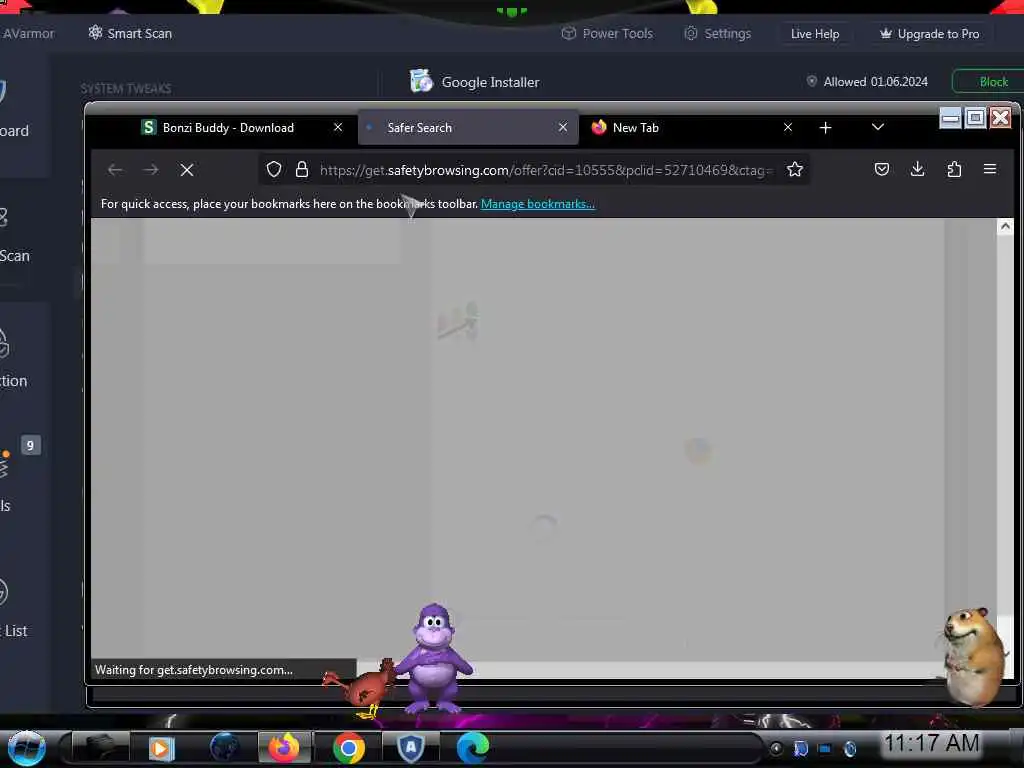Image resolution: width=1024 pixels, height=768 pixels.
Task: Open the Firefox extensions menu
Action: pos(954,170)
